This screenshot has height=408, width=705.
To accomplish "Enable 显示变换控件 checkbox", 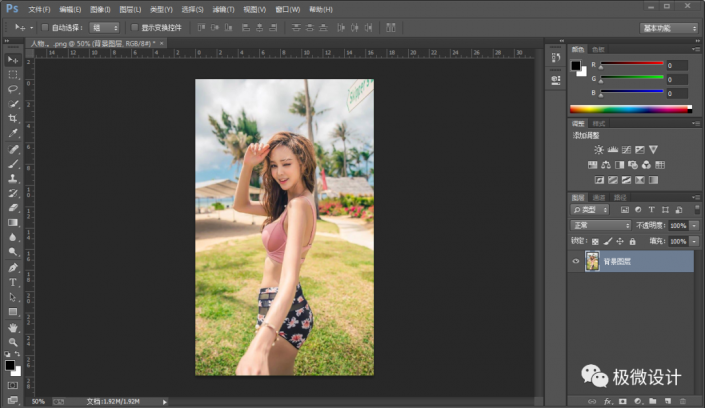I will pyautogui.click(x=134, y=27).
